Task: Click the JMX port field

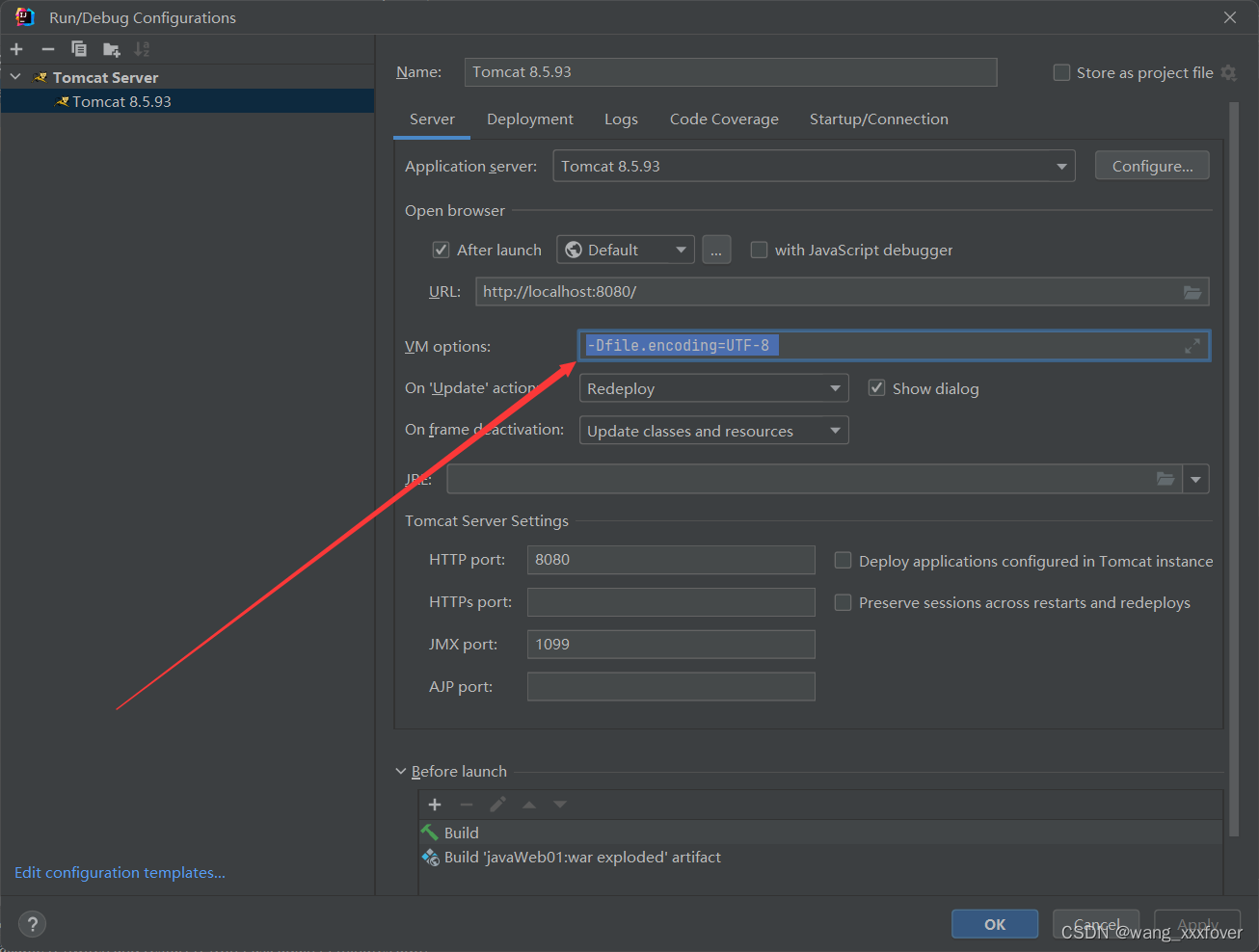Action: coord(671,645)
